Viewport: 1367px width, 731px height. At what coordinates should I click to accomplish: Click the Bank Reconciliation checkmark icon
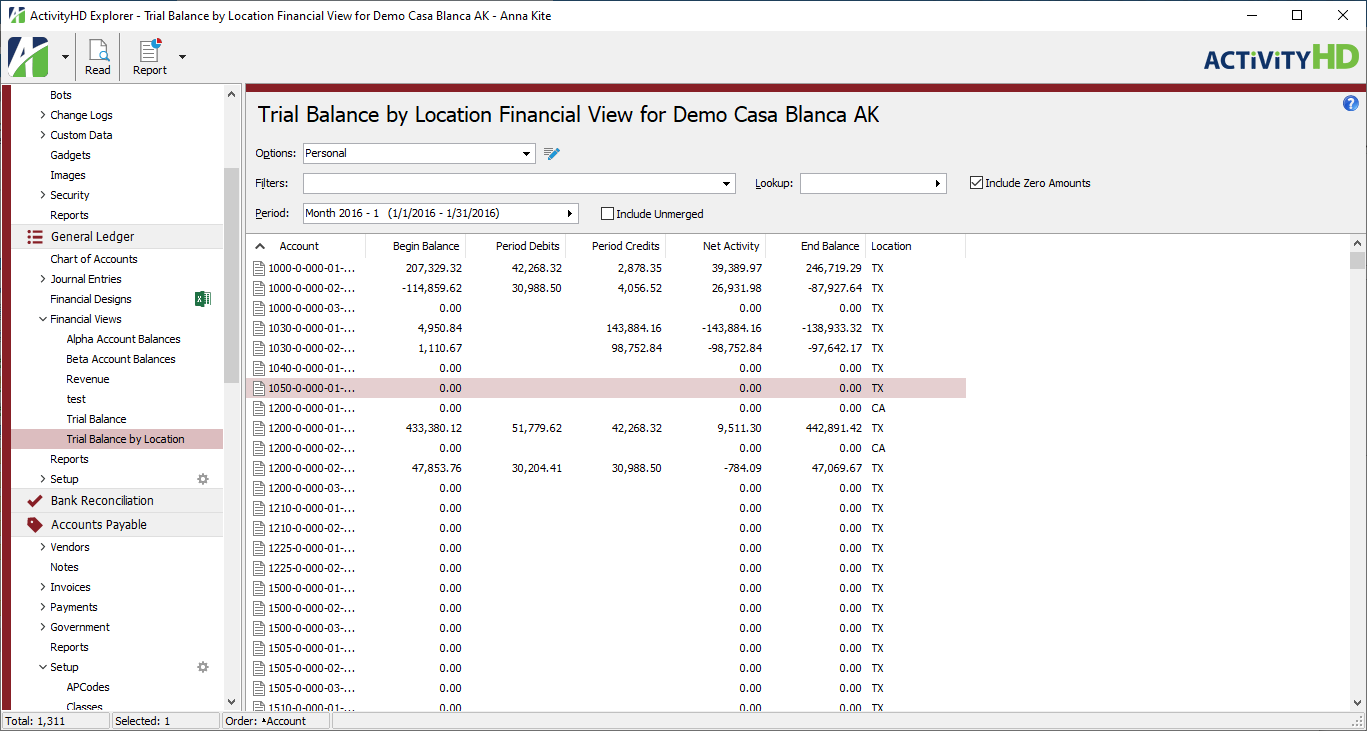(x=33, y=500)
